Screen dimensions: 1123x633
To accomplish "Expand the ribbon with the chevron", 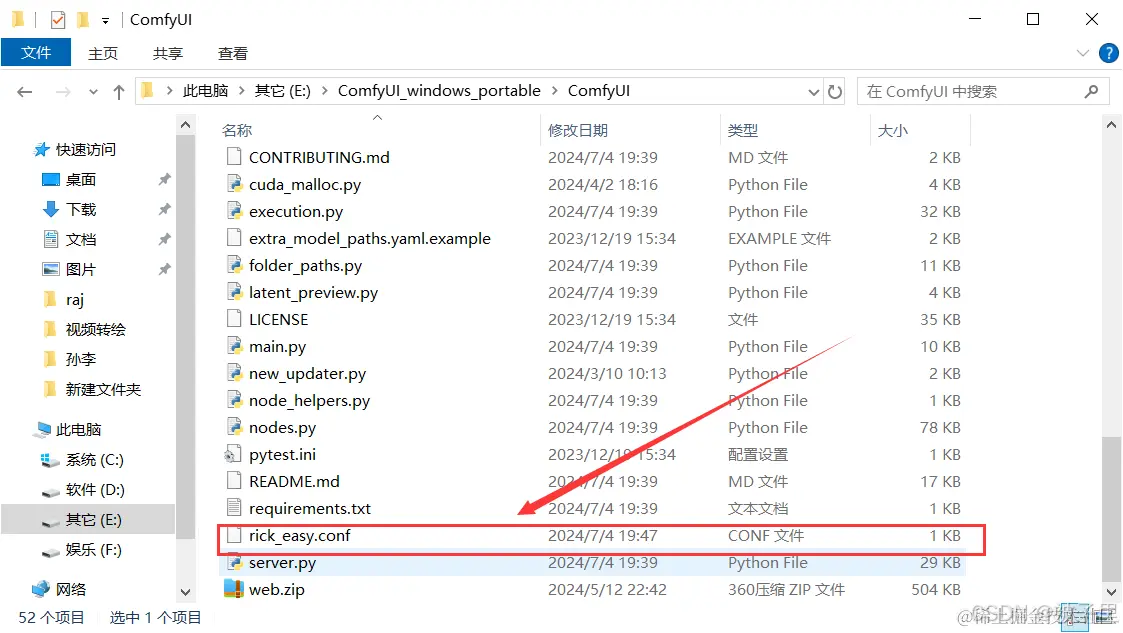I will (x=1082, y=54).
